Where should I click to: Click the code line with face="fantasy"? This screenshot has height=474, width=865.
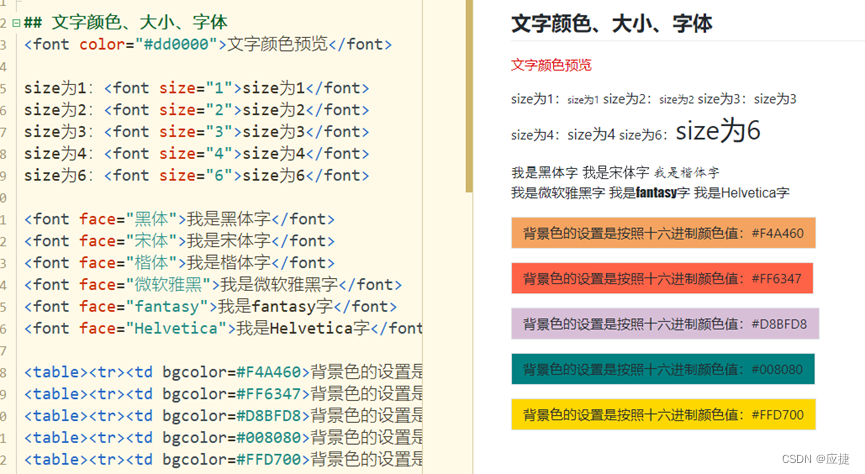click(x=210, y=306)
